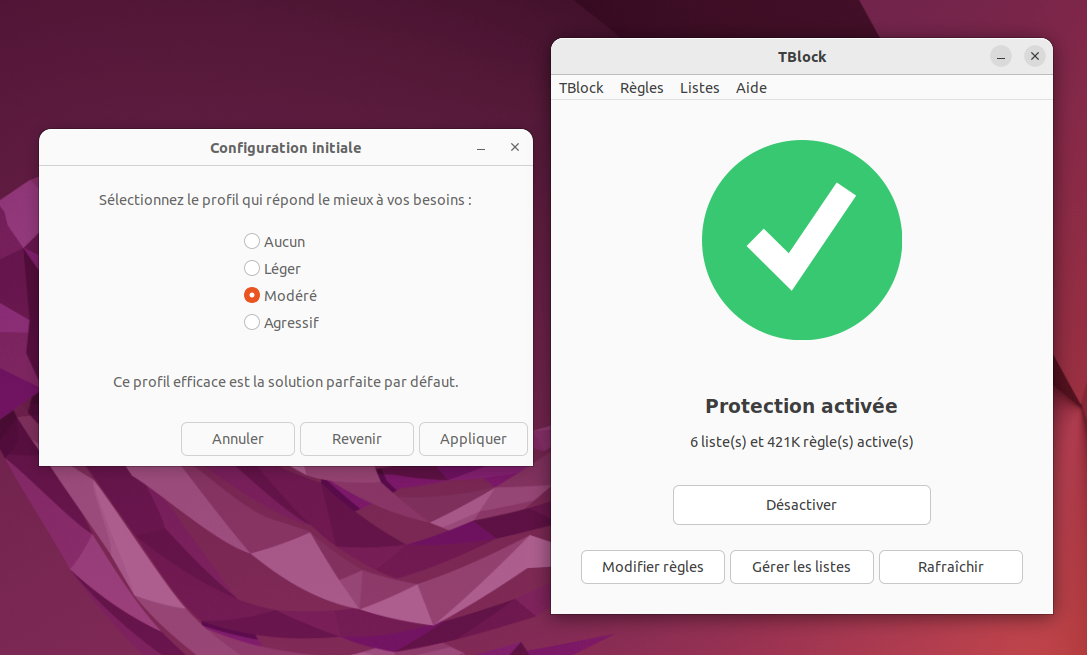Open the TBlock menu
The height and width of the screenshot is (655, 1087).
point(581,88)
